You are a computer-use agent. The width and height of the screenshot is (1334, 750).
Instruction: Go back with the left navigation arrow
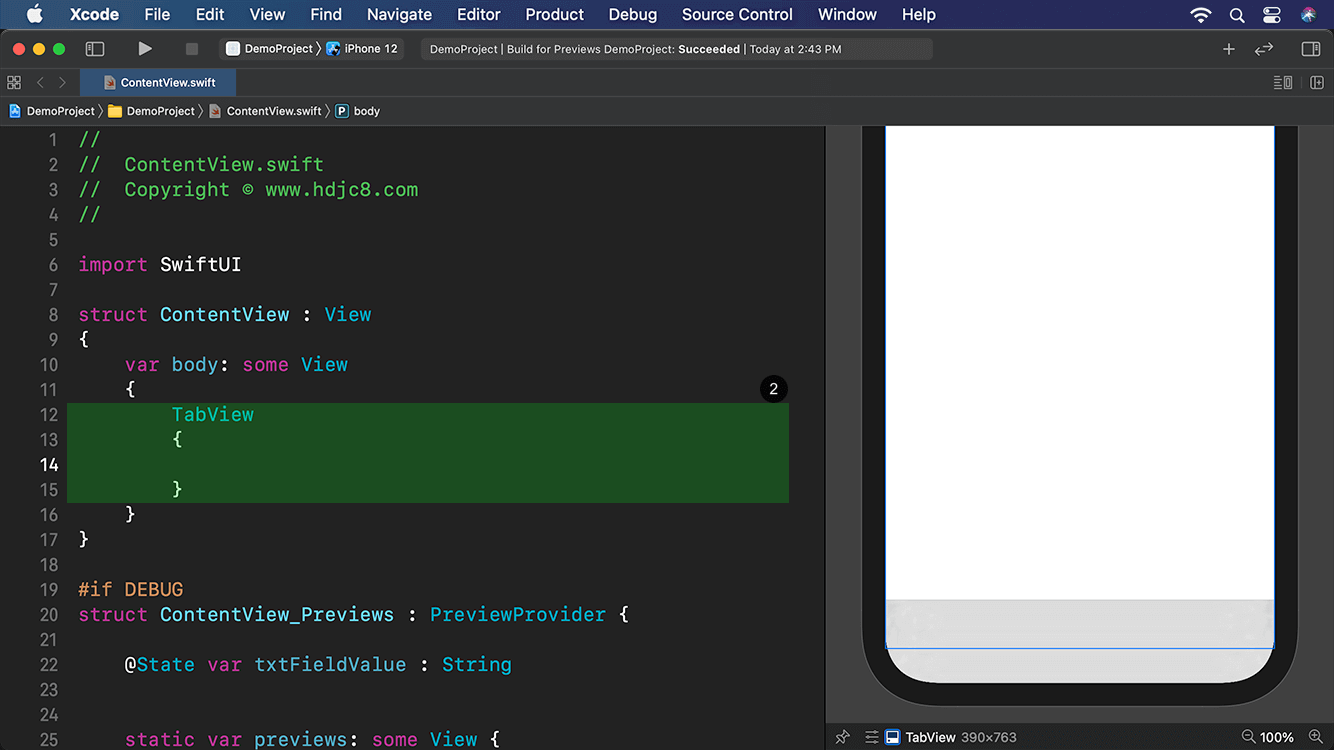[x=40, y=82]
